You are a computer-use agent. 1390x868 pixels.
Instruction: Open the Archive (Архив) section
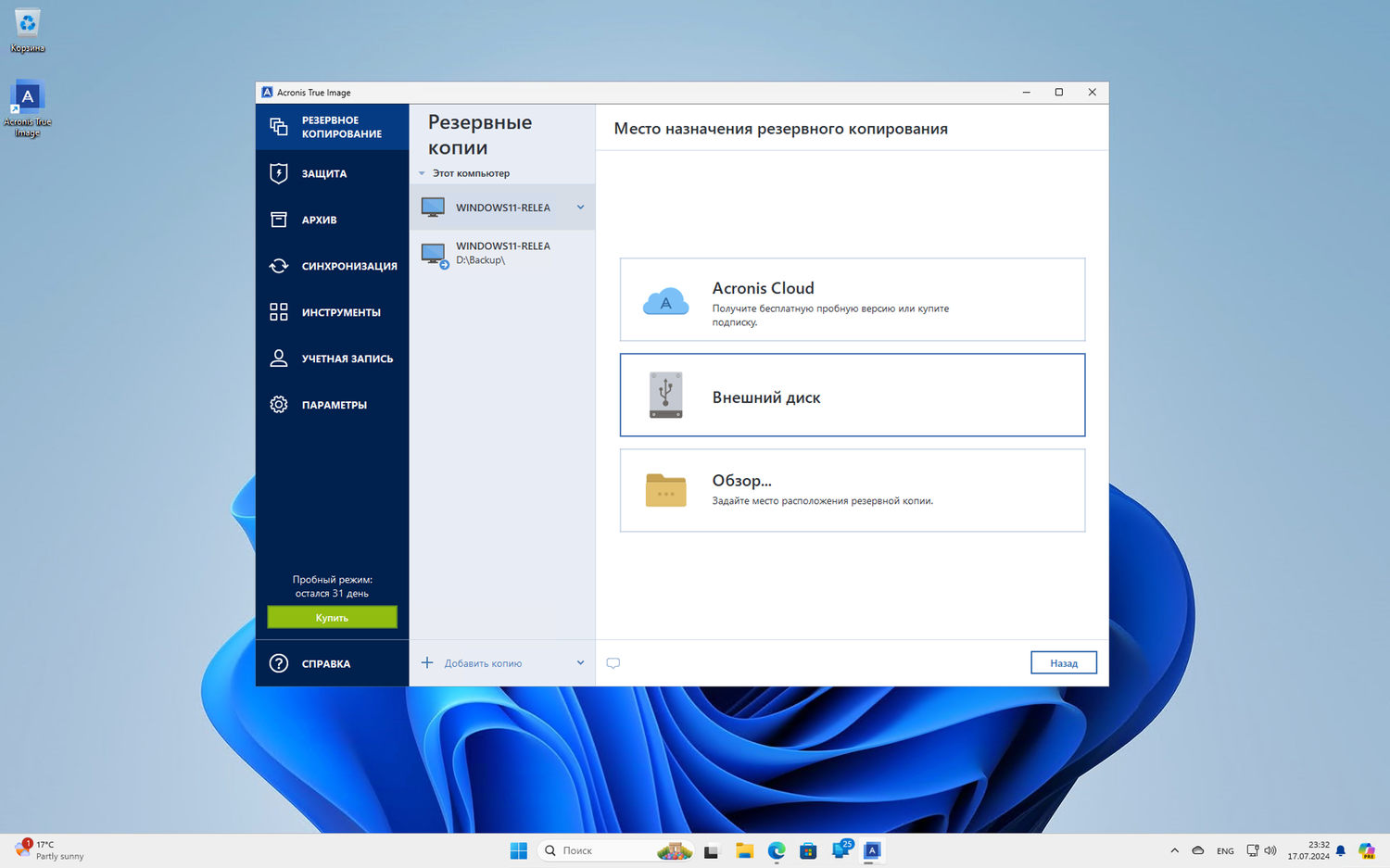click(x=318, y=220)
